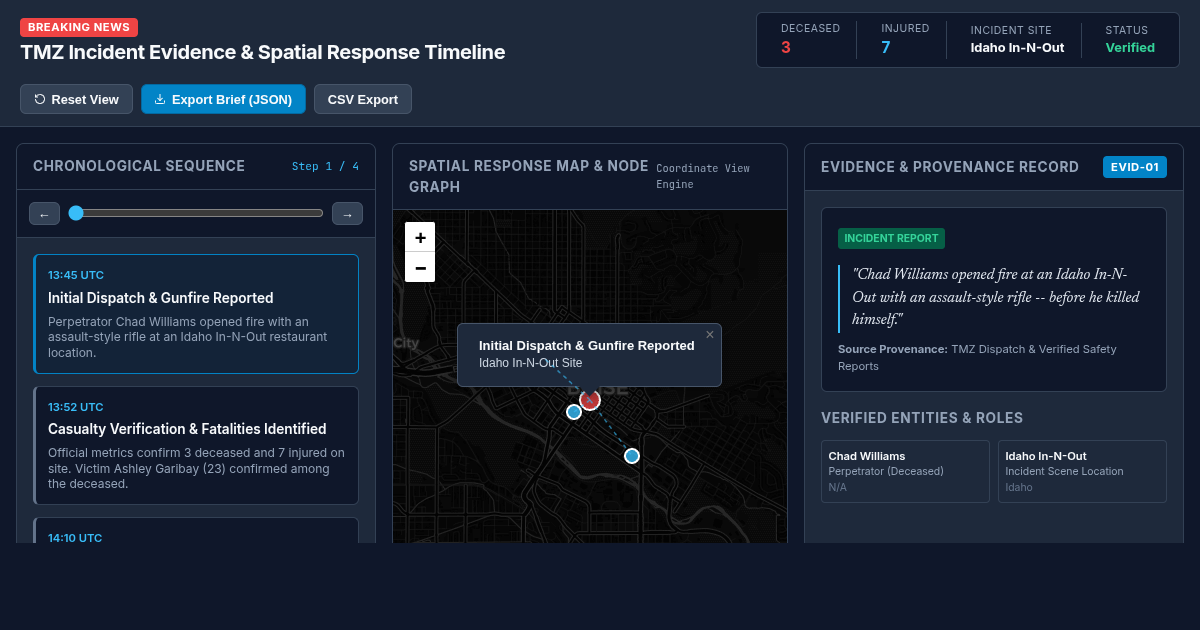This screenshot has height=630, width=1200.
Task: Advance to next timeline step arrow
Action: point(347,213)
